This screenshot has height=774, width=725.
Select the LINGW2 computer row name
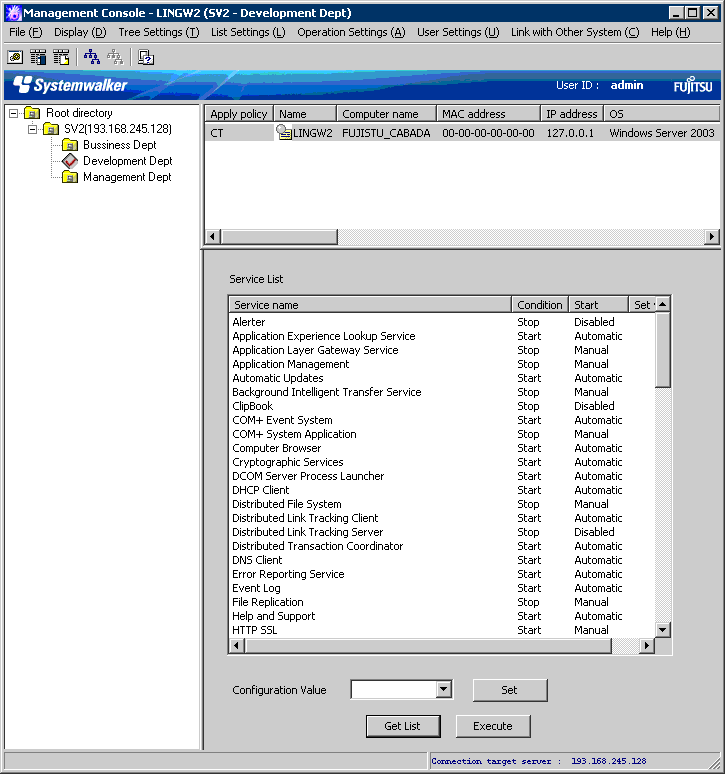click(313, 133)
